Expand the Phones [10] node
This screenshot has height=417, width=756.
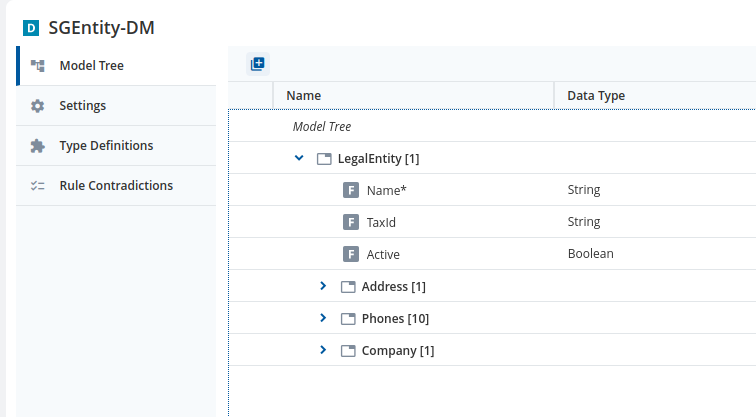(x=323, y=318)
